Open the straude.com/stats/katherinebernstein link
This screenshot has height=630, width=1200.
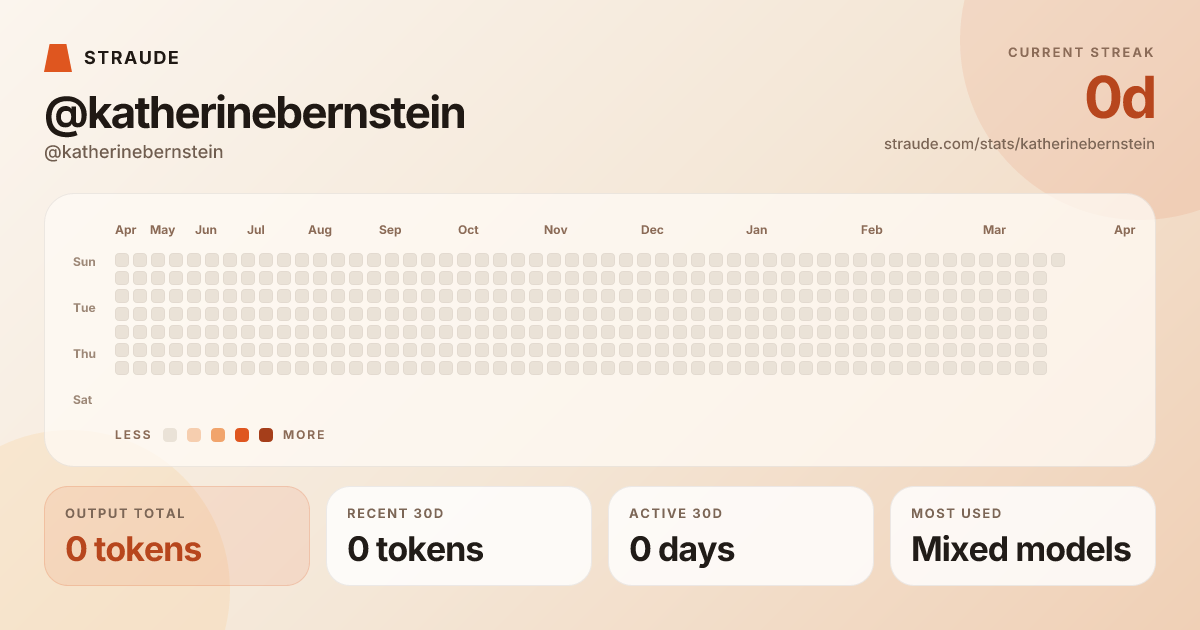(1019, 144)
